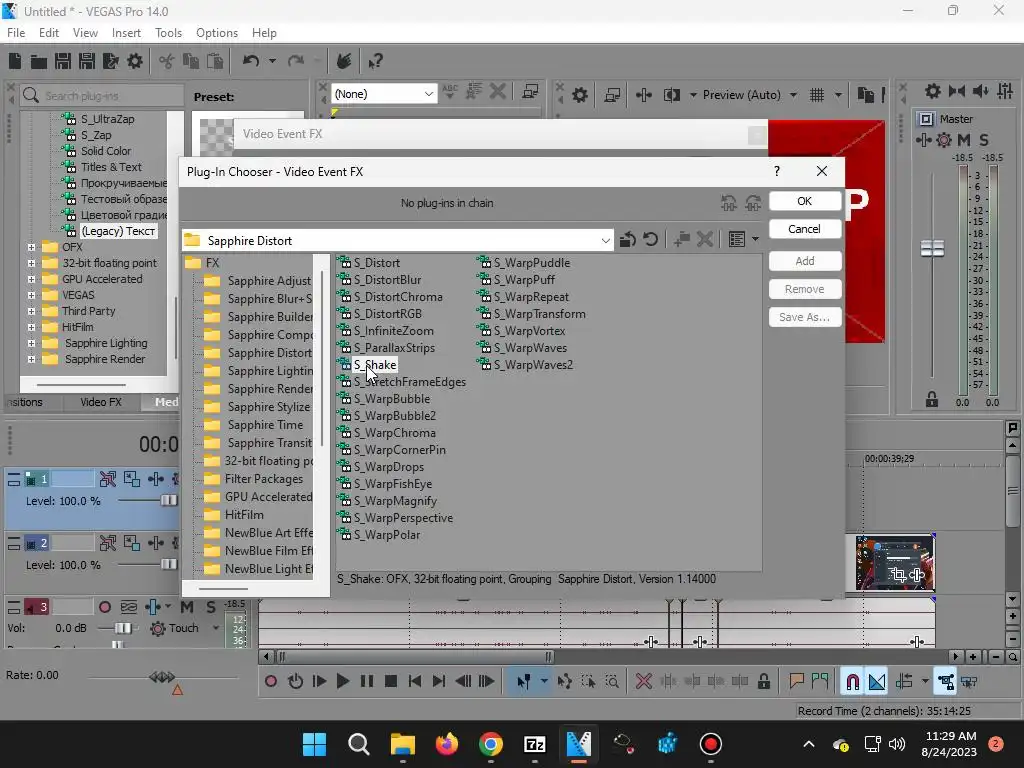Toggle Mute on audio track 3
The width and height of the screenshot is (1024, 768).
pyautogui.click(x=187, y=607)
